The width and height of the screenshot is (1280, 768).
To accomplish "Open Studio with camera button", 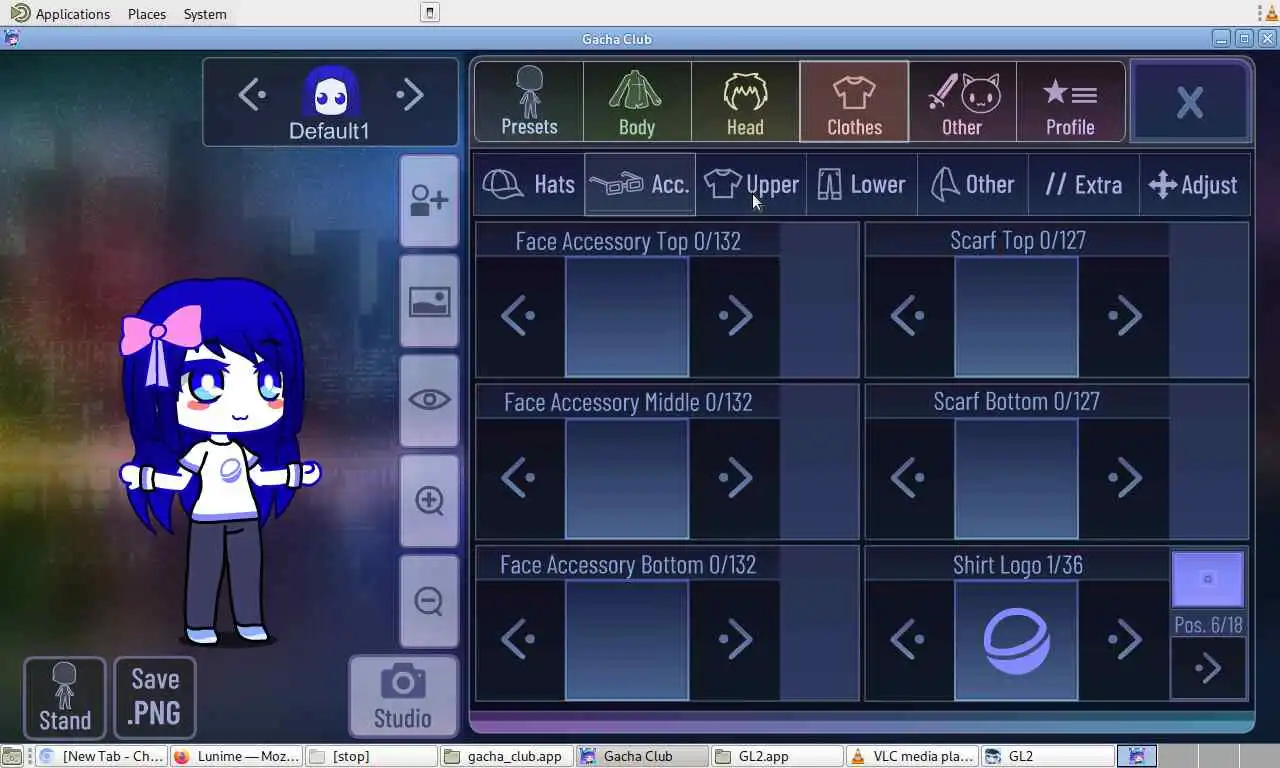I will click(403, 696).
